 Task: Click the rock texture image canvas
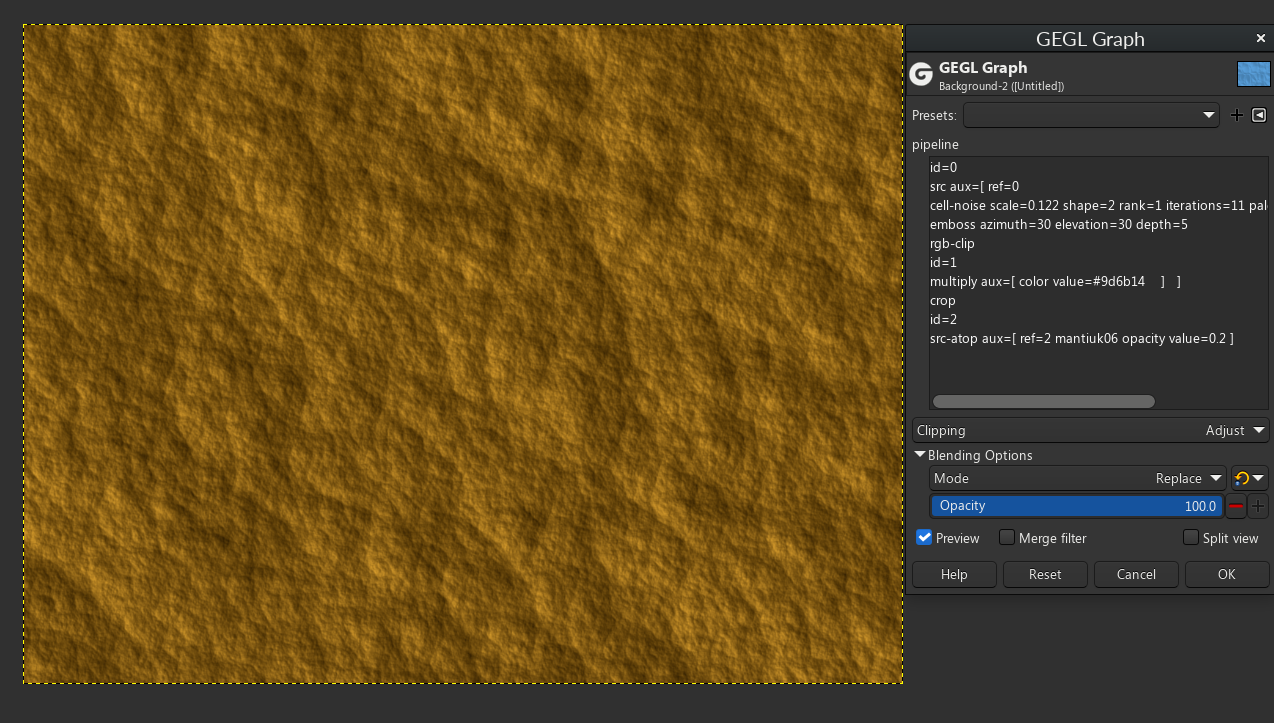(463, 354)
